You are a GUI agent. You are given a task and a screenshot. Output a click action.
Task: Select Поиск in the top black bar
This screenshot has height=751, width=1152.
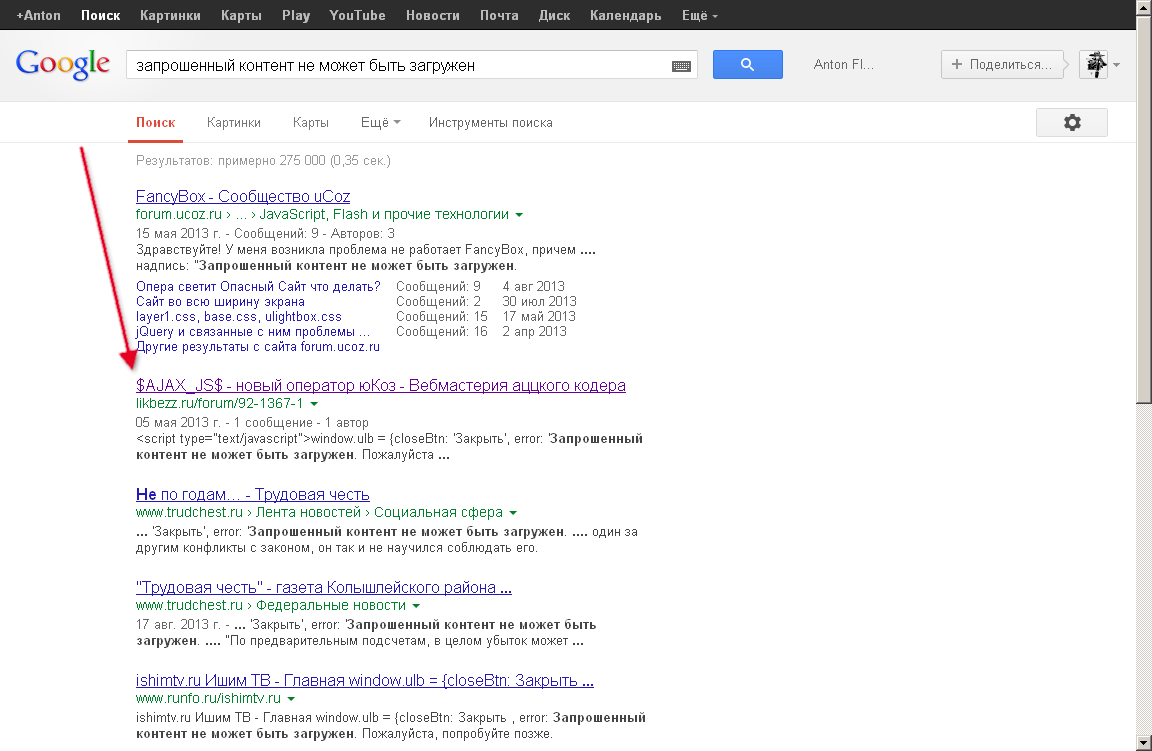(101, 15)
